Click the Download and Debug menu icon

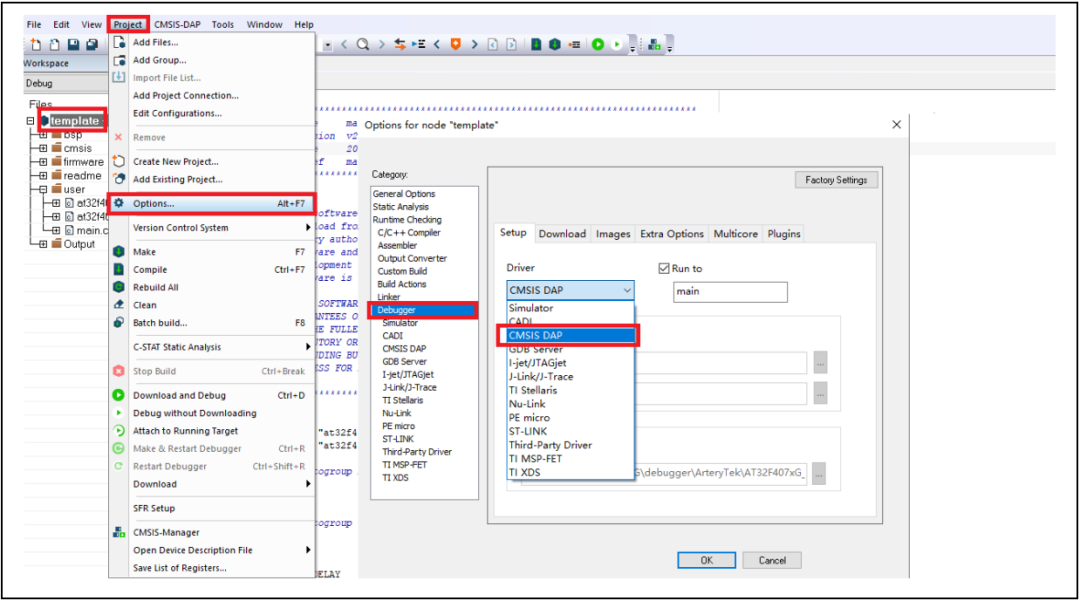118,395
